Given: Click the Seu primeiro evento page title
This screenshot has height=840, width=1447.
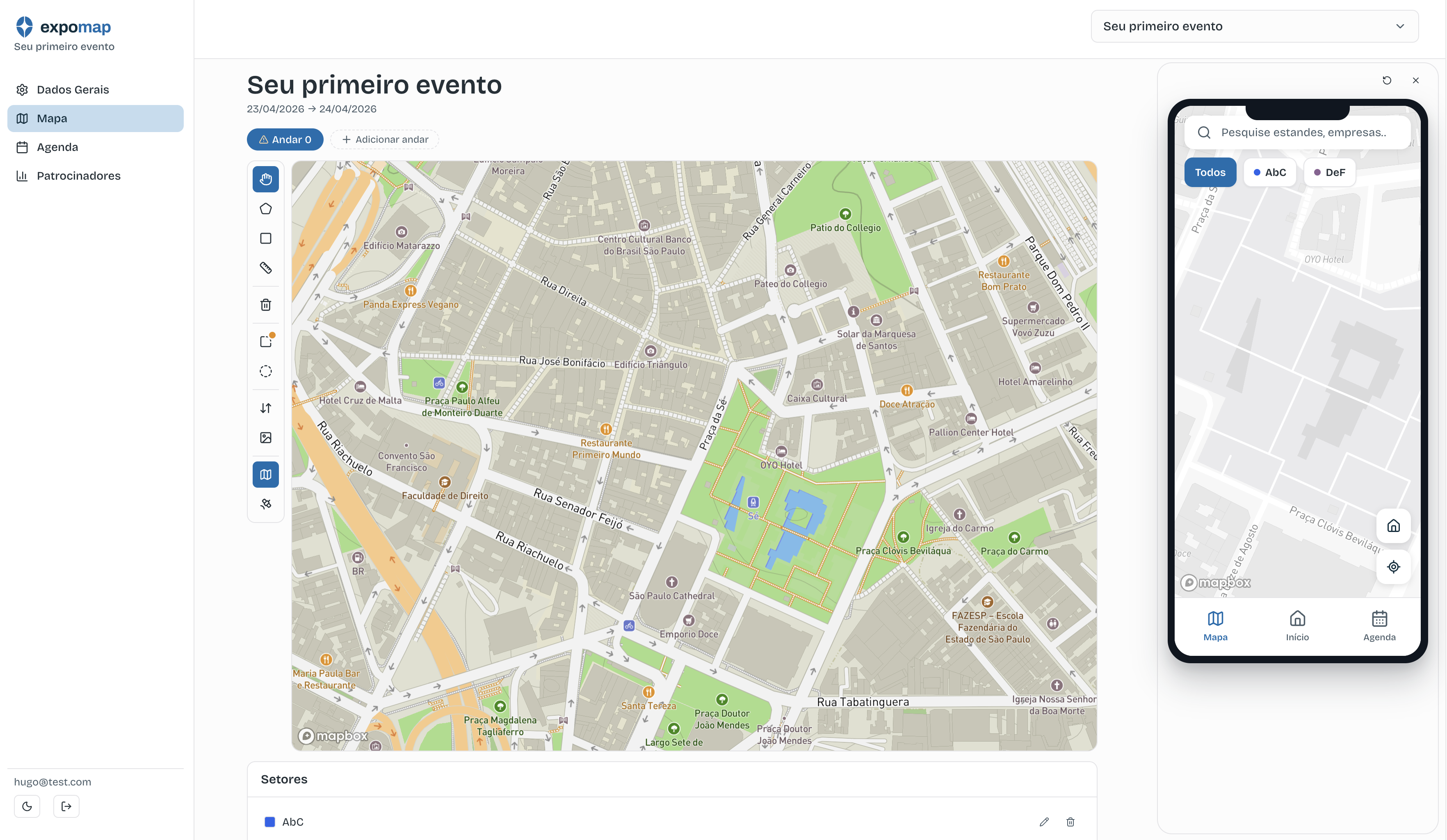Looking at the screenshot, I should coord(374,85).
